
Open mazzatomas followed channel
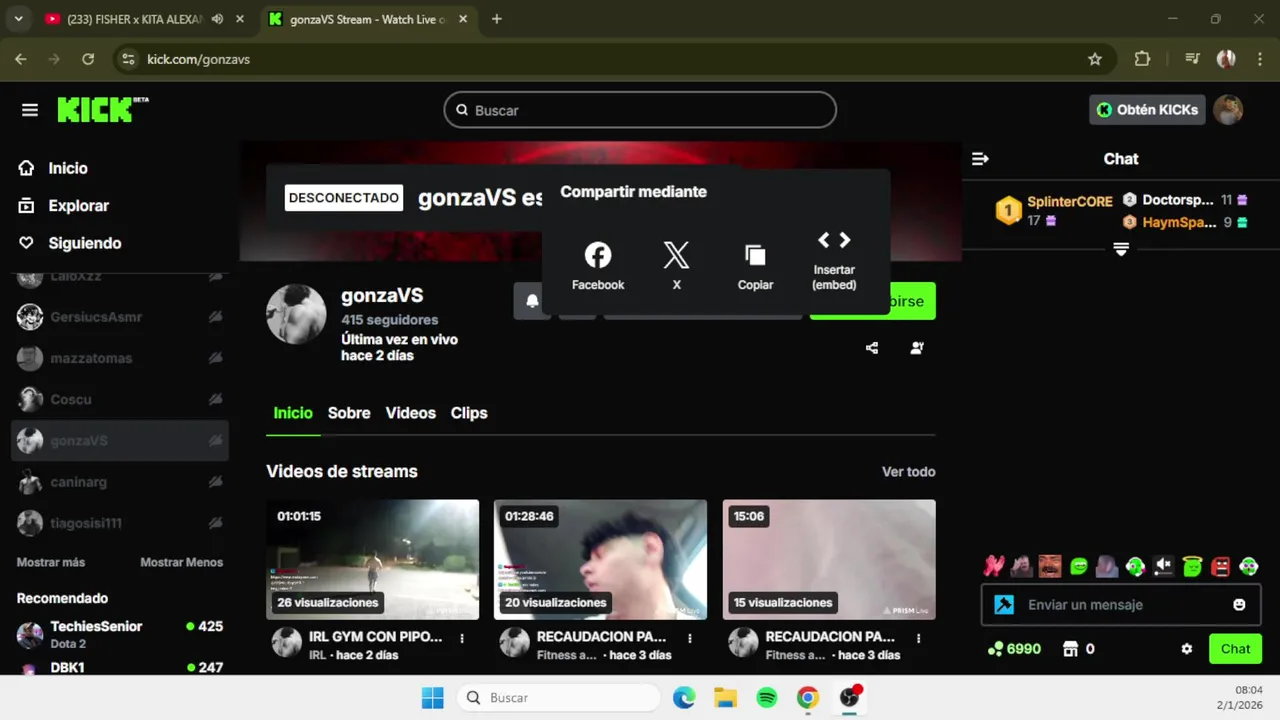tap(120, 358)
